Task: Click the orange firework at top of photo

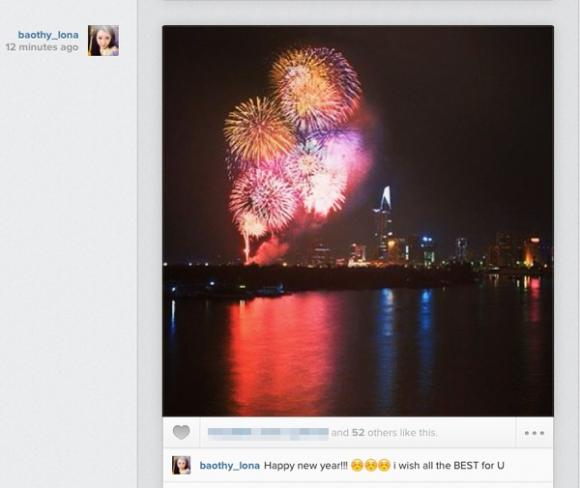Action: [314, 87]
